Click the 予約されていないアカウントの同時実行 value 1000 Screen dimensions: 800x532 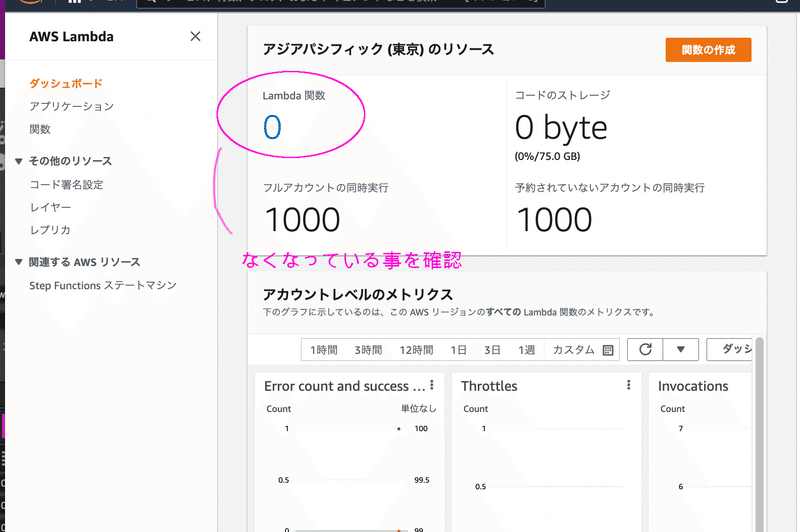pos(554,220)
